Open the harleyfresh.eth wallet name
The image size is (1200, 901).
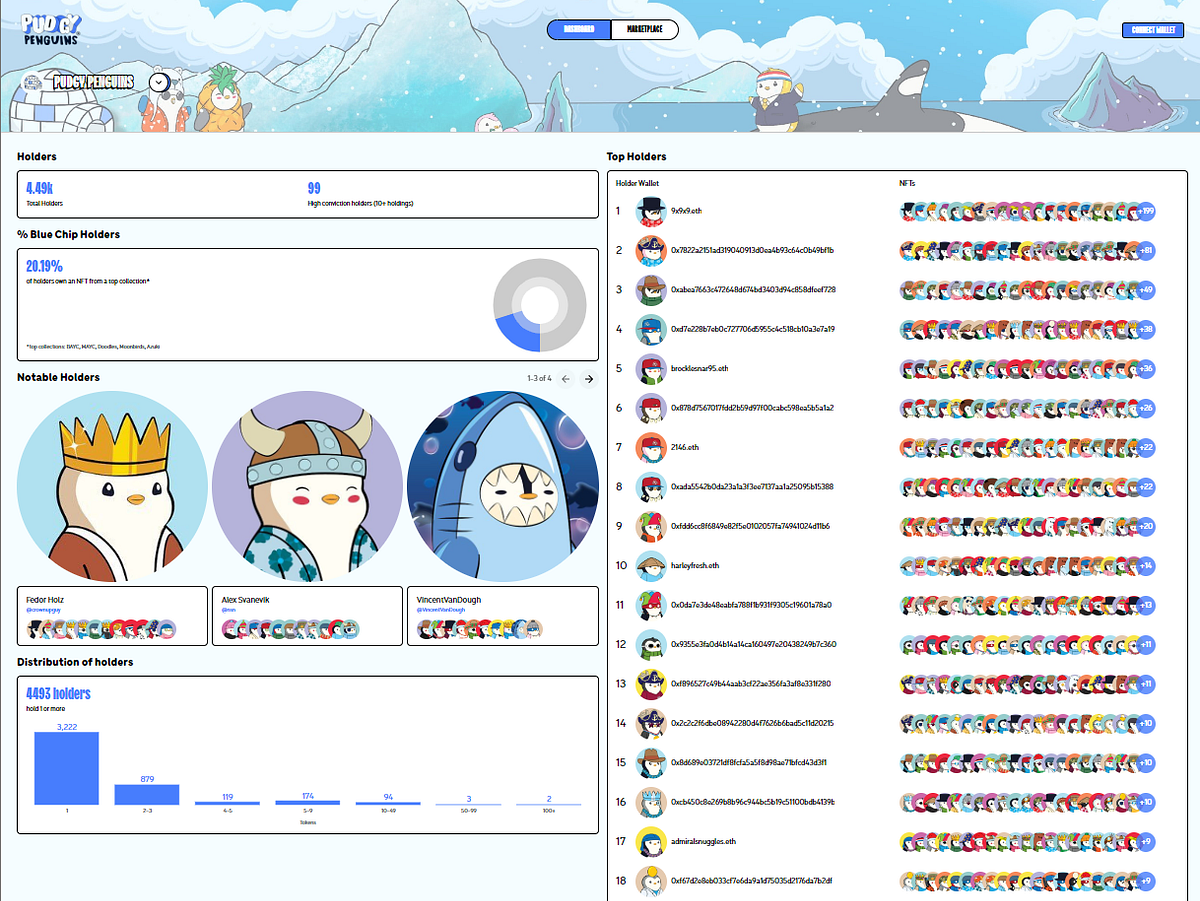tap(695, 566)
